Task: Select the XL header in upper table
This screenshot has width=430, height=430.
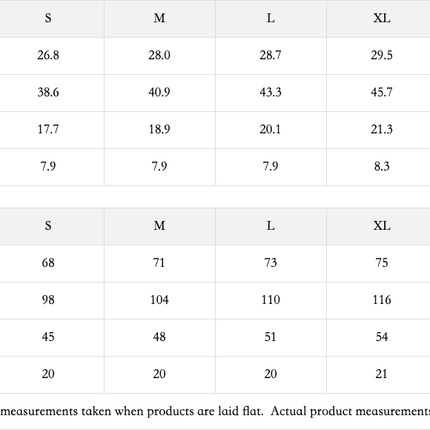Action: (x=382, y=18)
